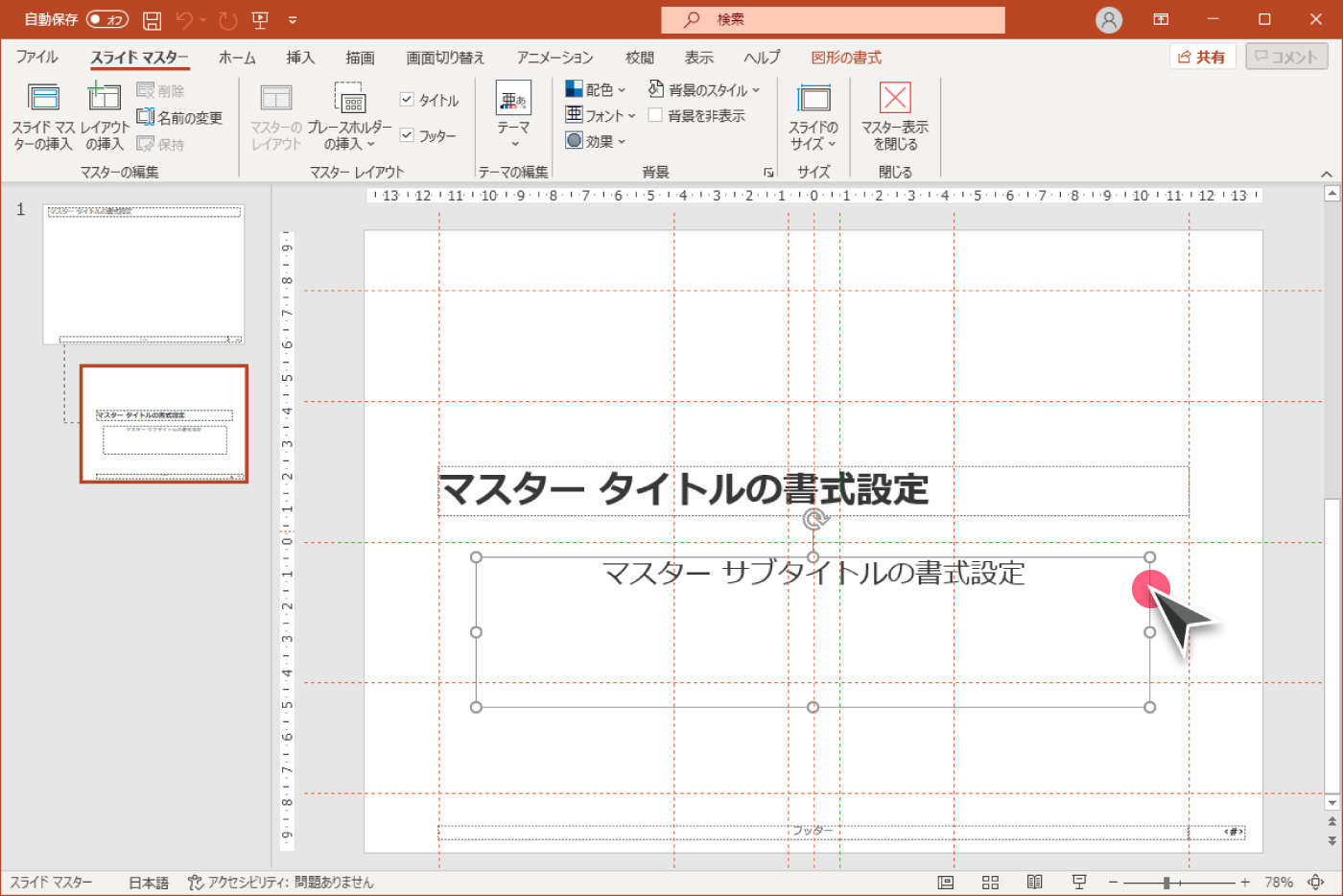Collapse the ribbon with the chevron
Image resolution: width=1343 pixels, height=896 pixels.
[x=1327, y=174]
